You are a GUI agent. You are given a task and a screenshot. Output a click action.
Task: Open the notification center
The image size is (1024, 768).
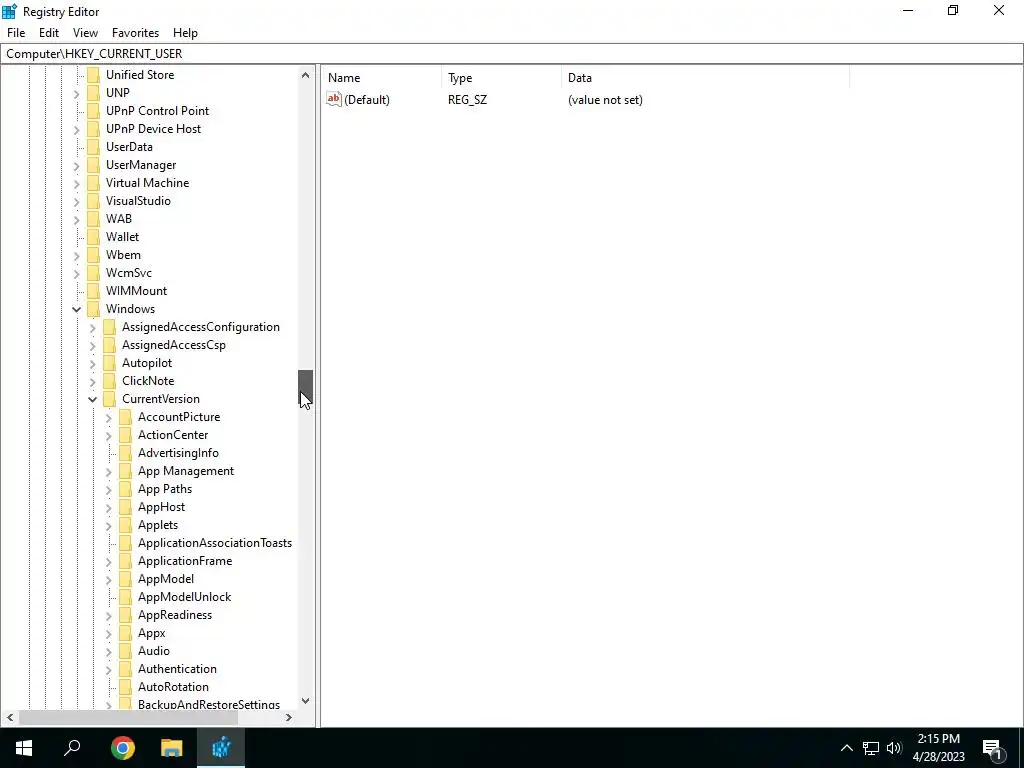(993, 748)
